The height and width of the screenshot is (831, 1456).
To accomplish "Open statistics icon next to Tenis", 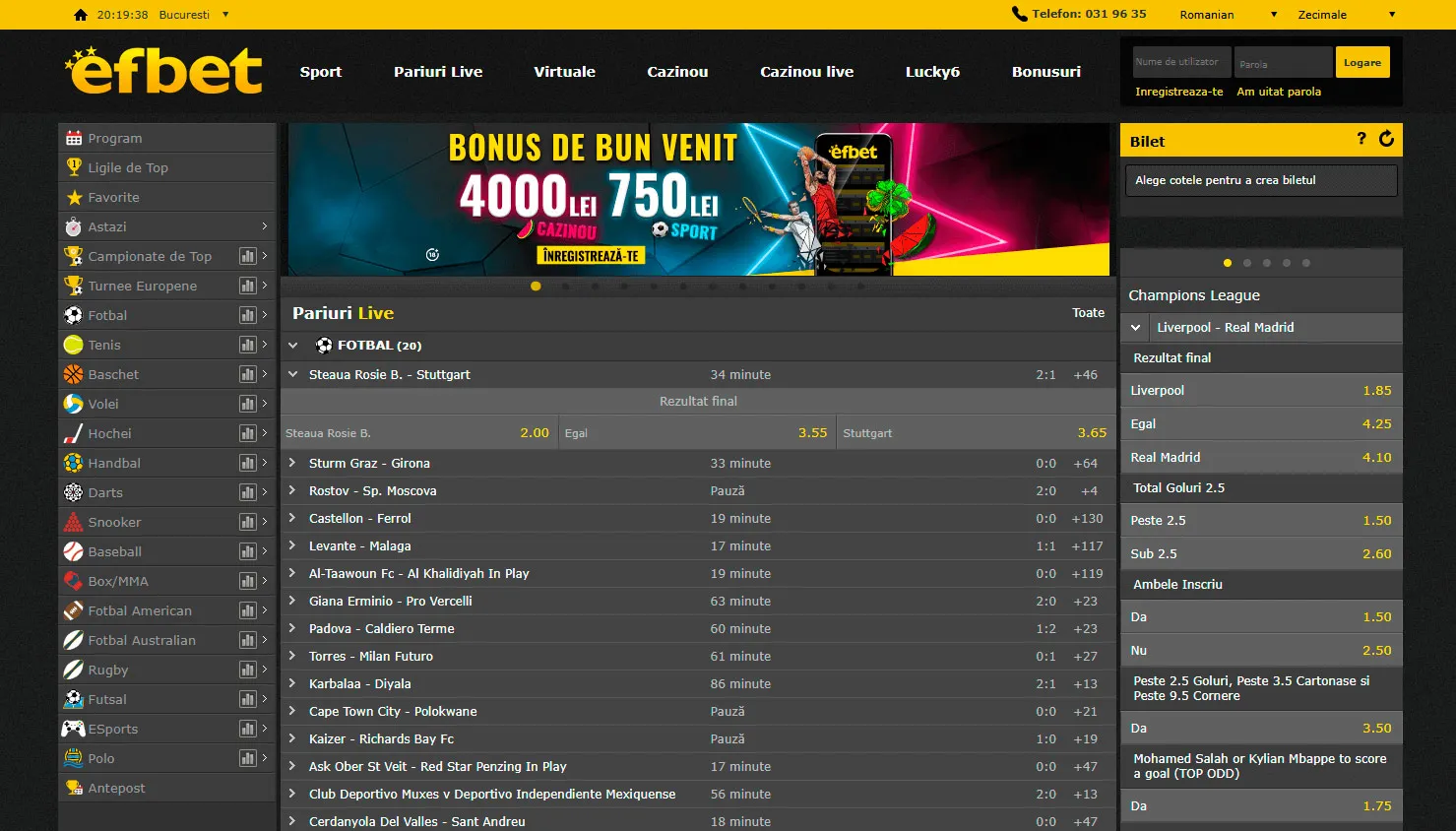I will [248, 345].
